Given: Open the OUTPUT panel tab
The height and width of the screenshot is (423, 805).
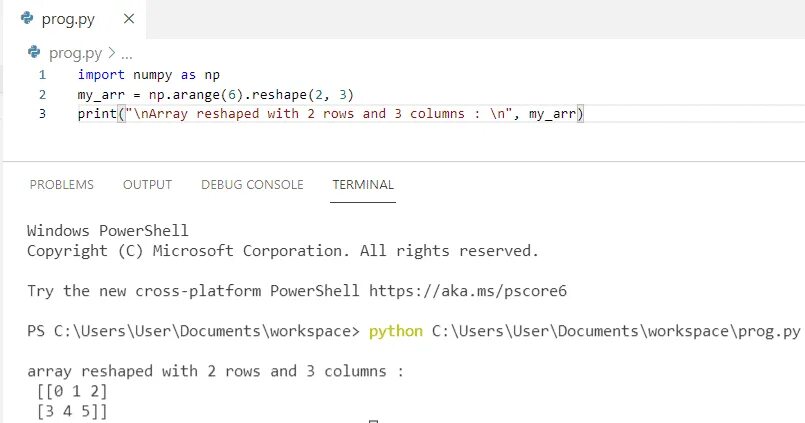Looking at the screenshot, I should [x=147, y=185].
